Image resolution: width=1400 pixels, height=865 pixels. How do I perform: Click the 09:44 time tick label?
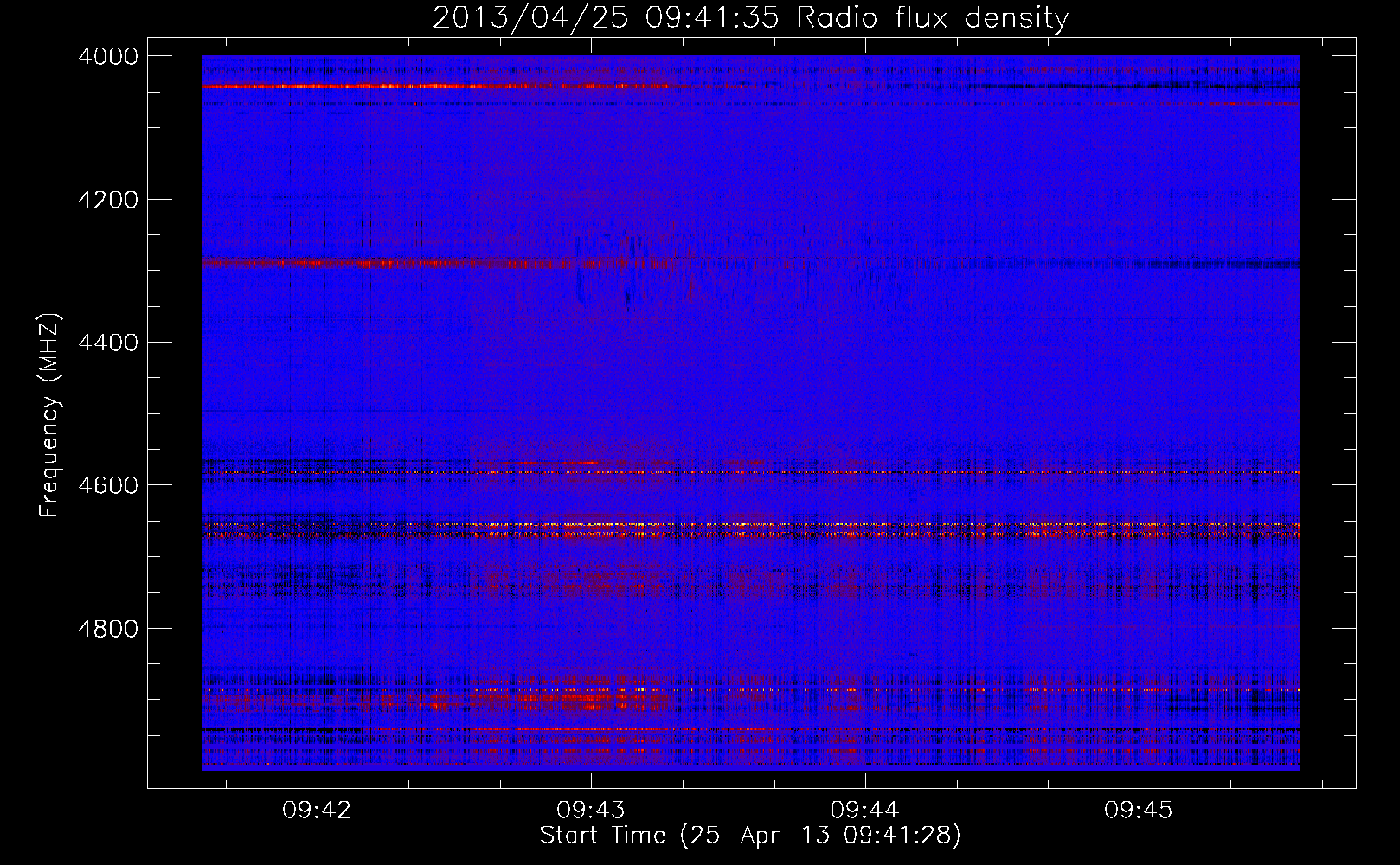click(x=865, y=811)
